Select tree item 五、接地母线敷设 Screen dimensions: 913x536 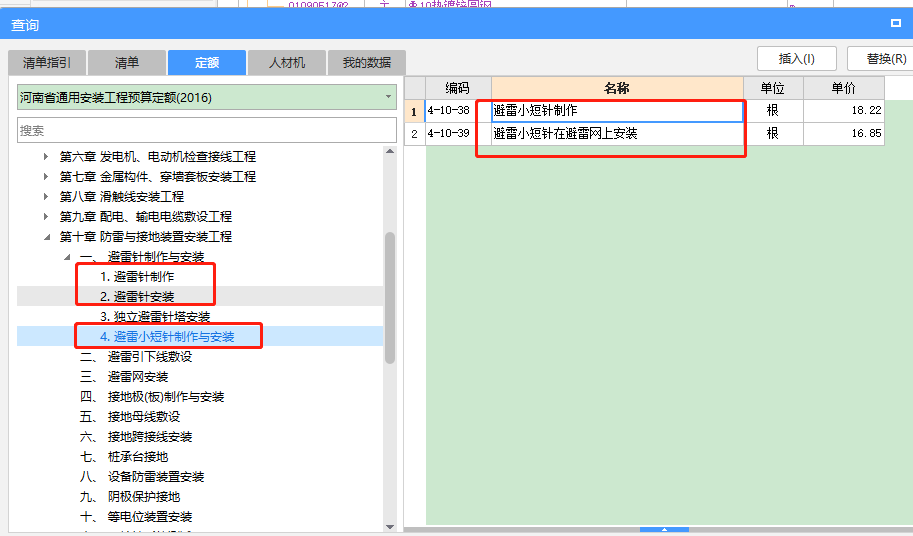click(x=130, y=417)
